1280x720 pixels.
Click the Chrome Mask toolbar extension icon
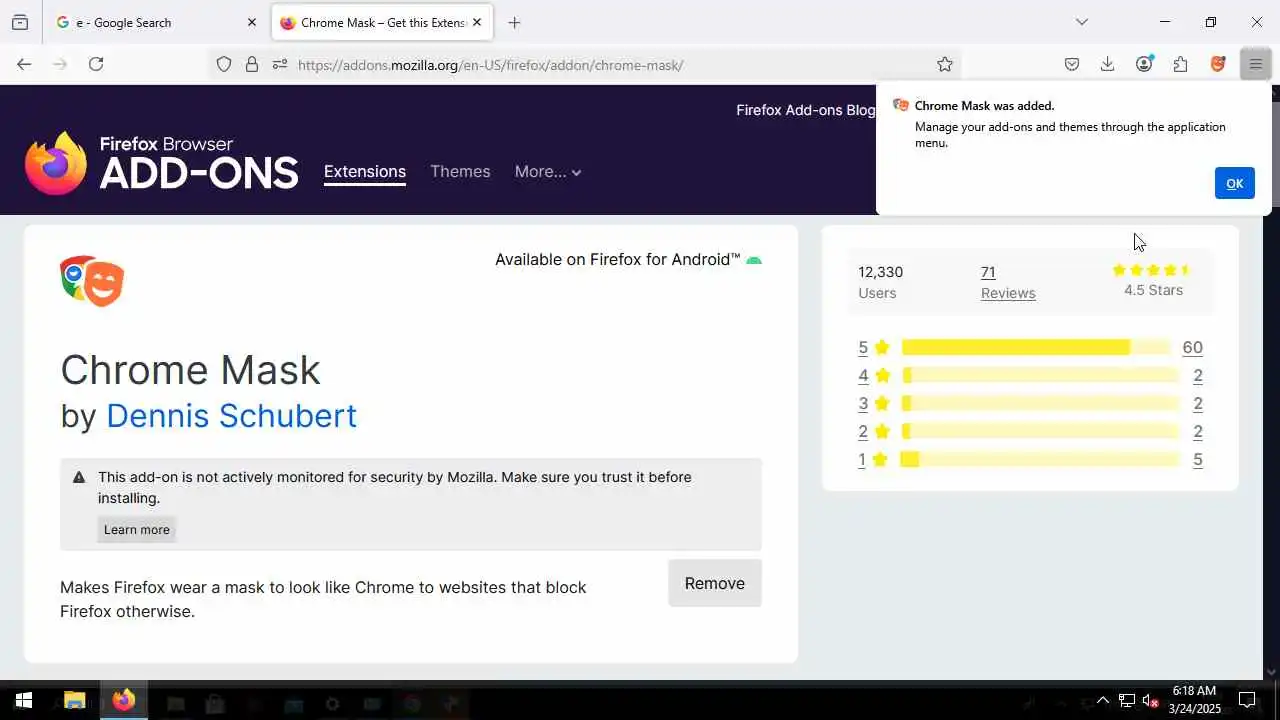[1218, 64]
